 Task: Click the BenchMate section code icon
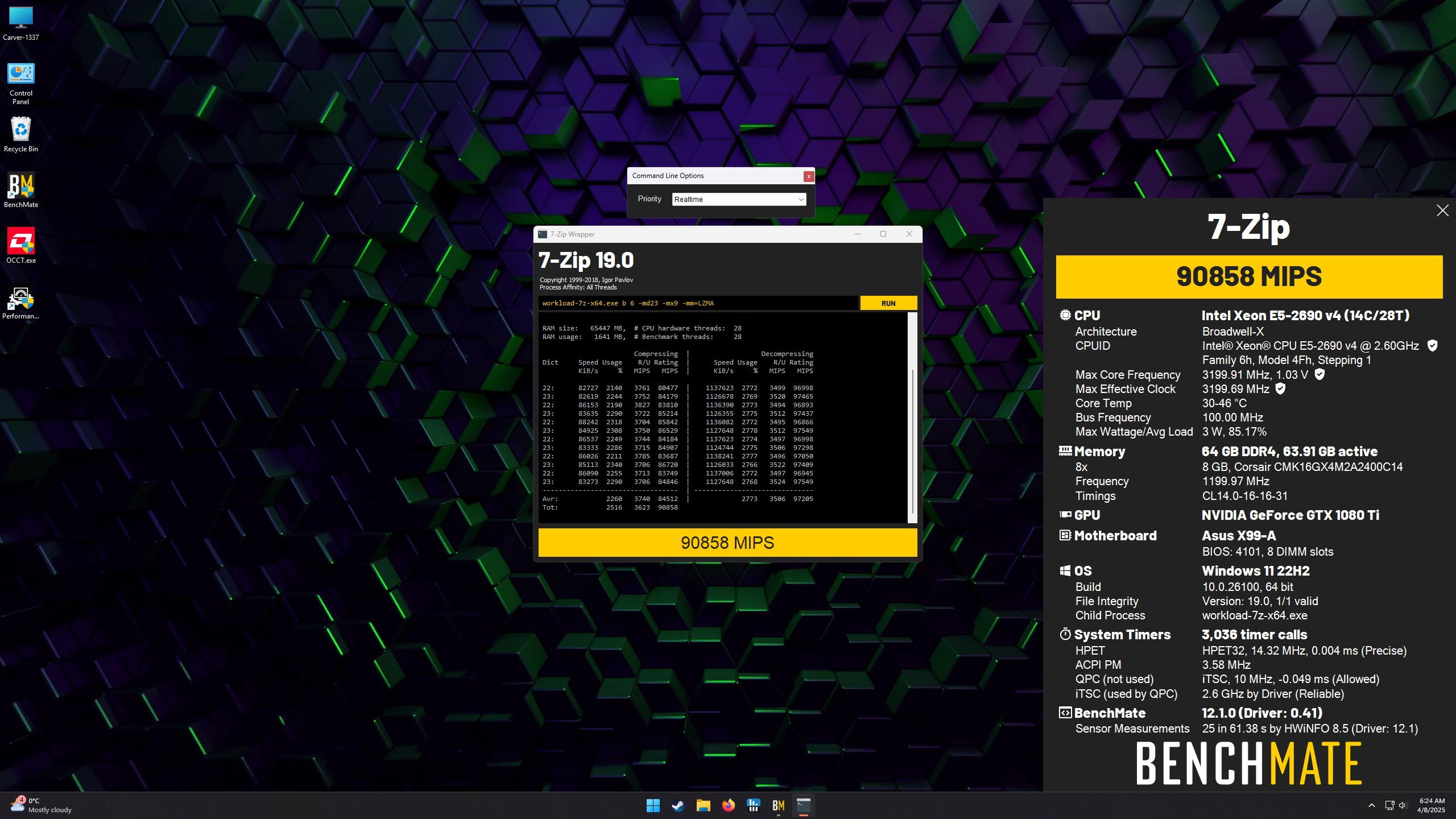pos(1065,713)
